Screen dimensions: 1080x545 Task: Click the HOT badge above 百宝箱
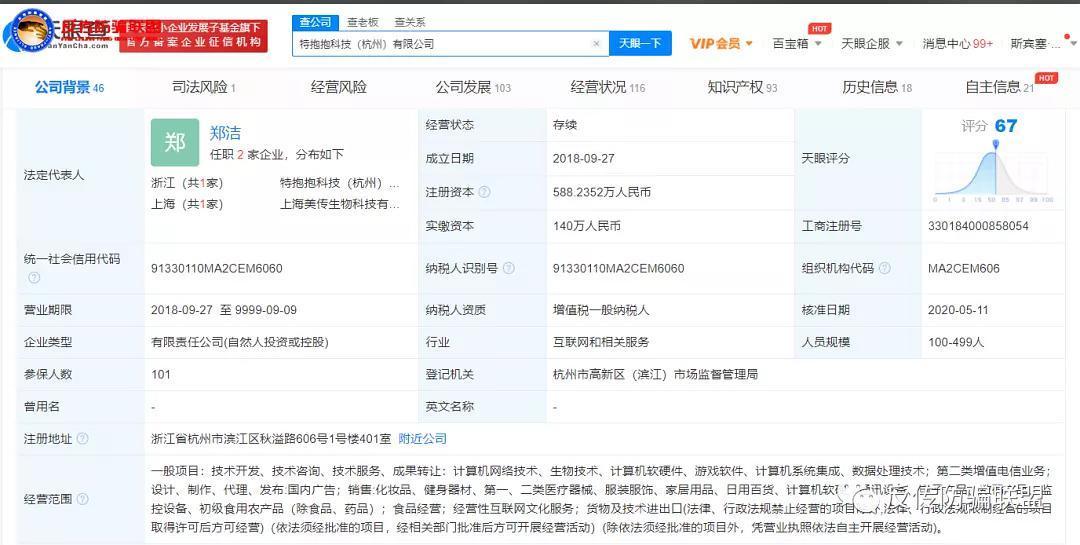819,28
